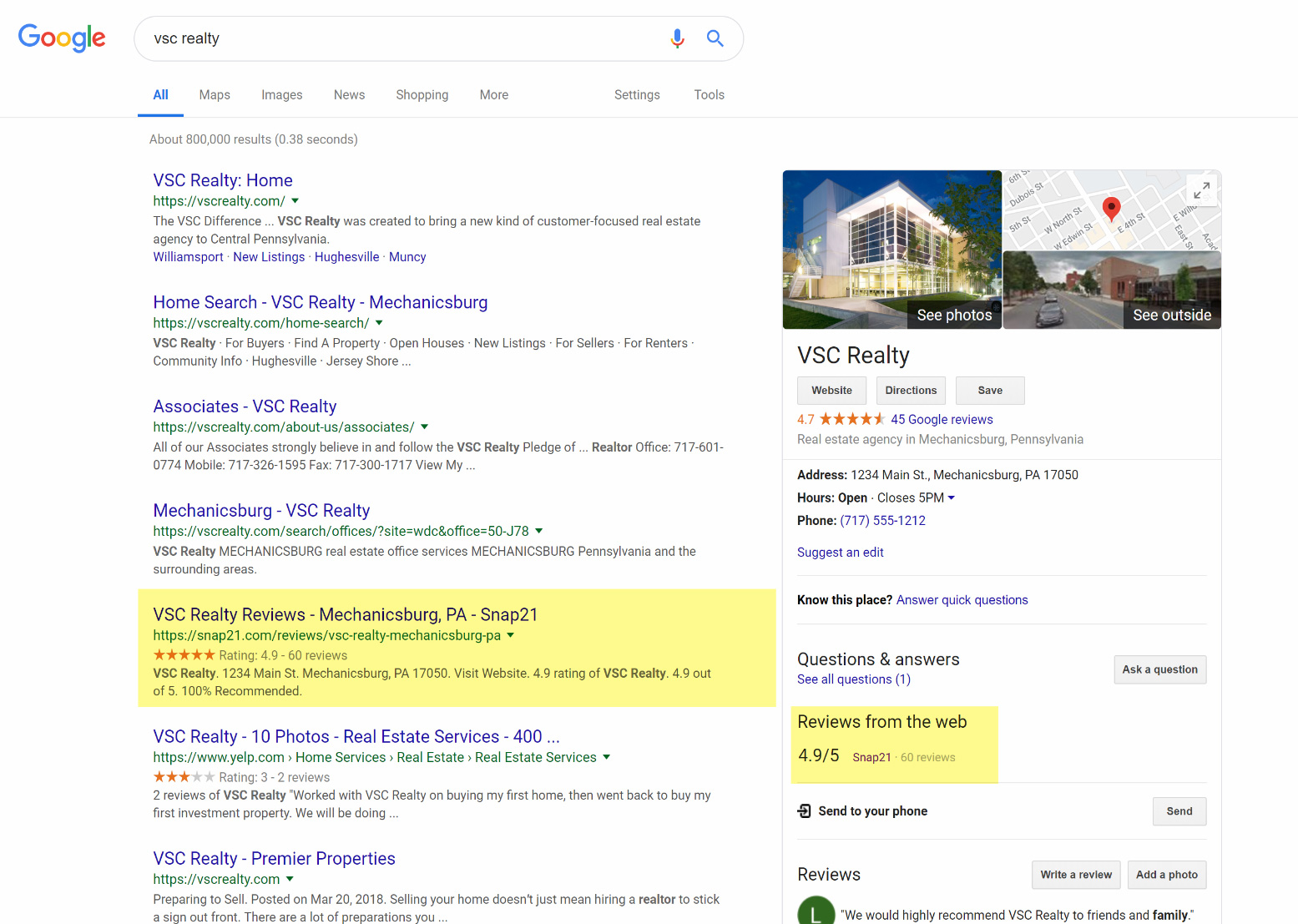Open dropdown arrow beside offices search URL
The width and height of the screenshot is (1298, 924).
[x=538, y=531]
